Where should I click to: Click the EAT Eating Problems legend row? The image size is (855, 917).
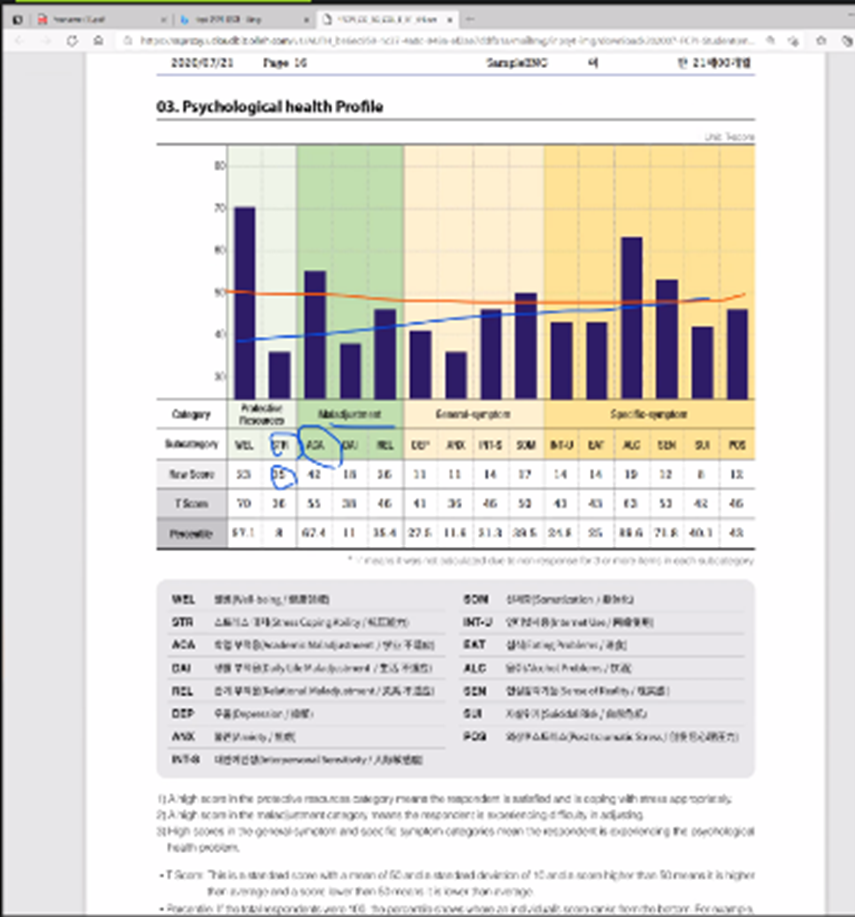pyautogui.click(x=604, y=645)
